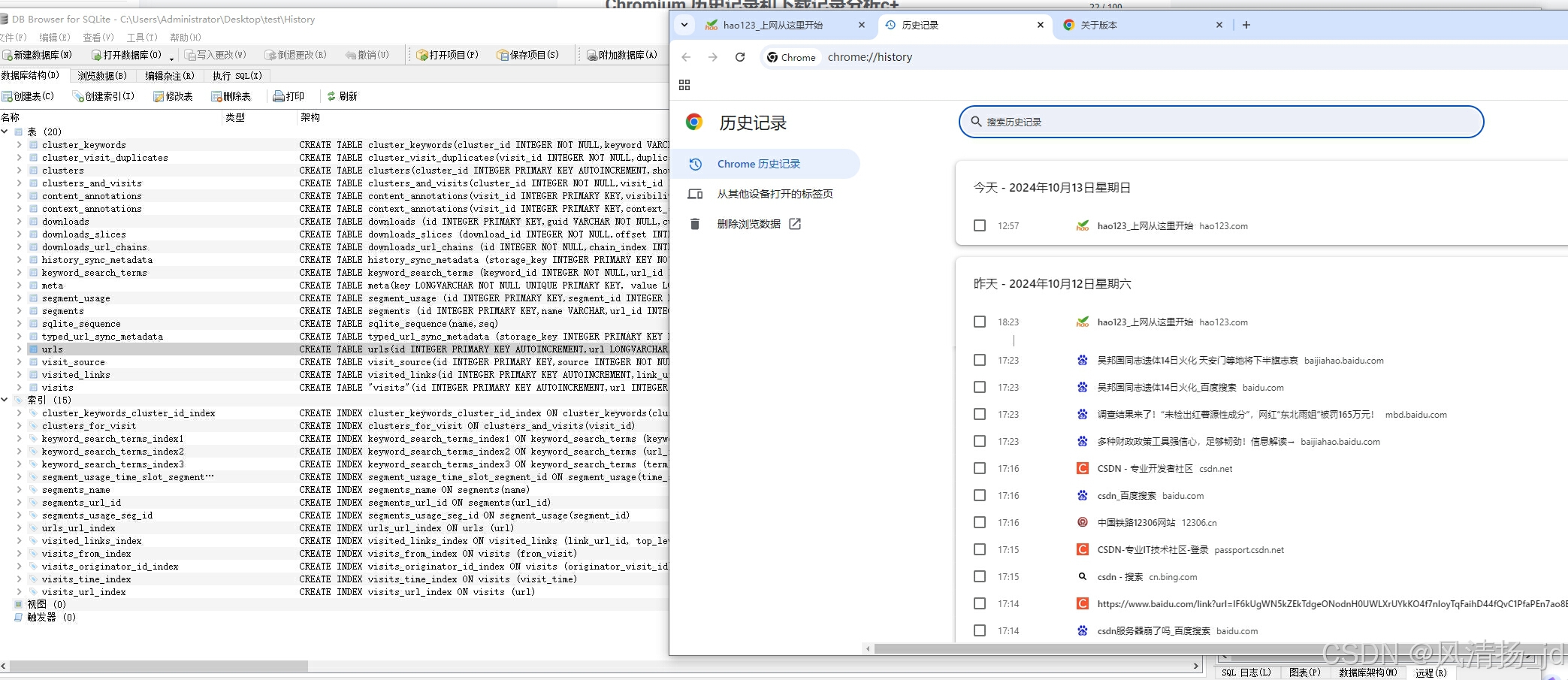Tick checkbox for csdn_百度搜索 entry
This screenshot has width=1568, height=680.
click(x=980, y=495)
